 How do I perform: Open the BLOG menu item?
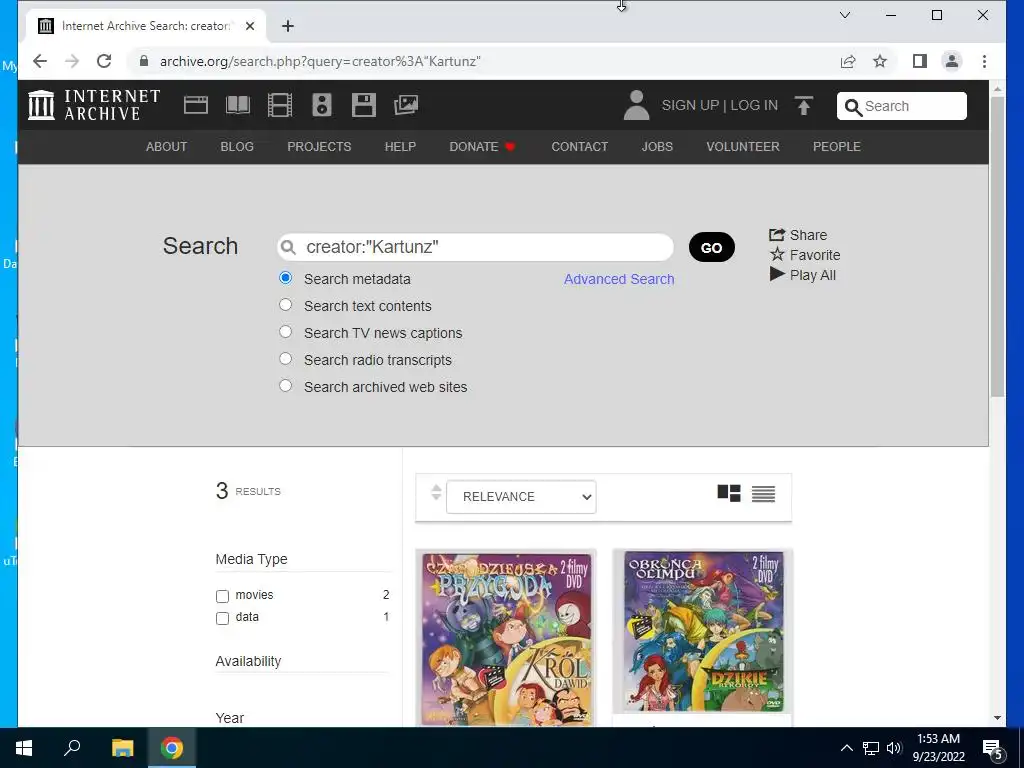[237, 147]
